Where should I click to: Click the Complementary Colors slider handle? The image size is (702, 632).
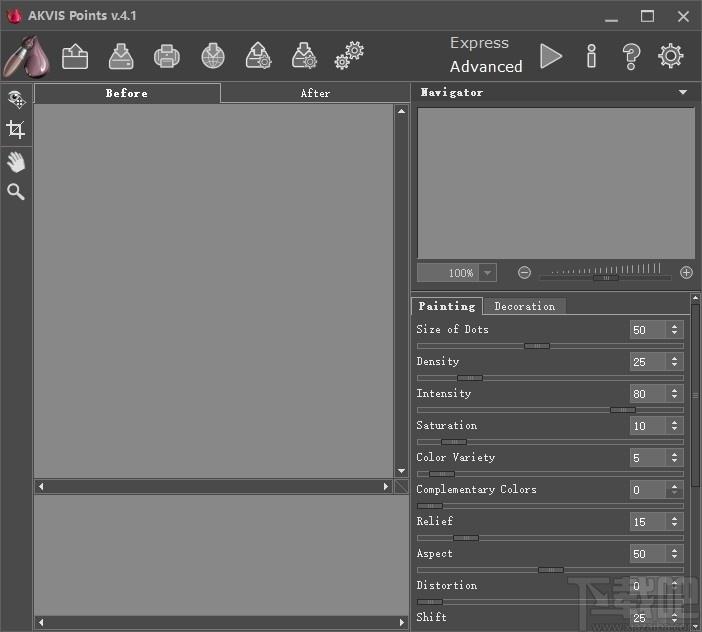[x=430, y=506]
